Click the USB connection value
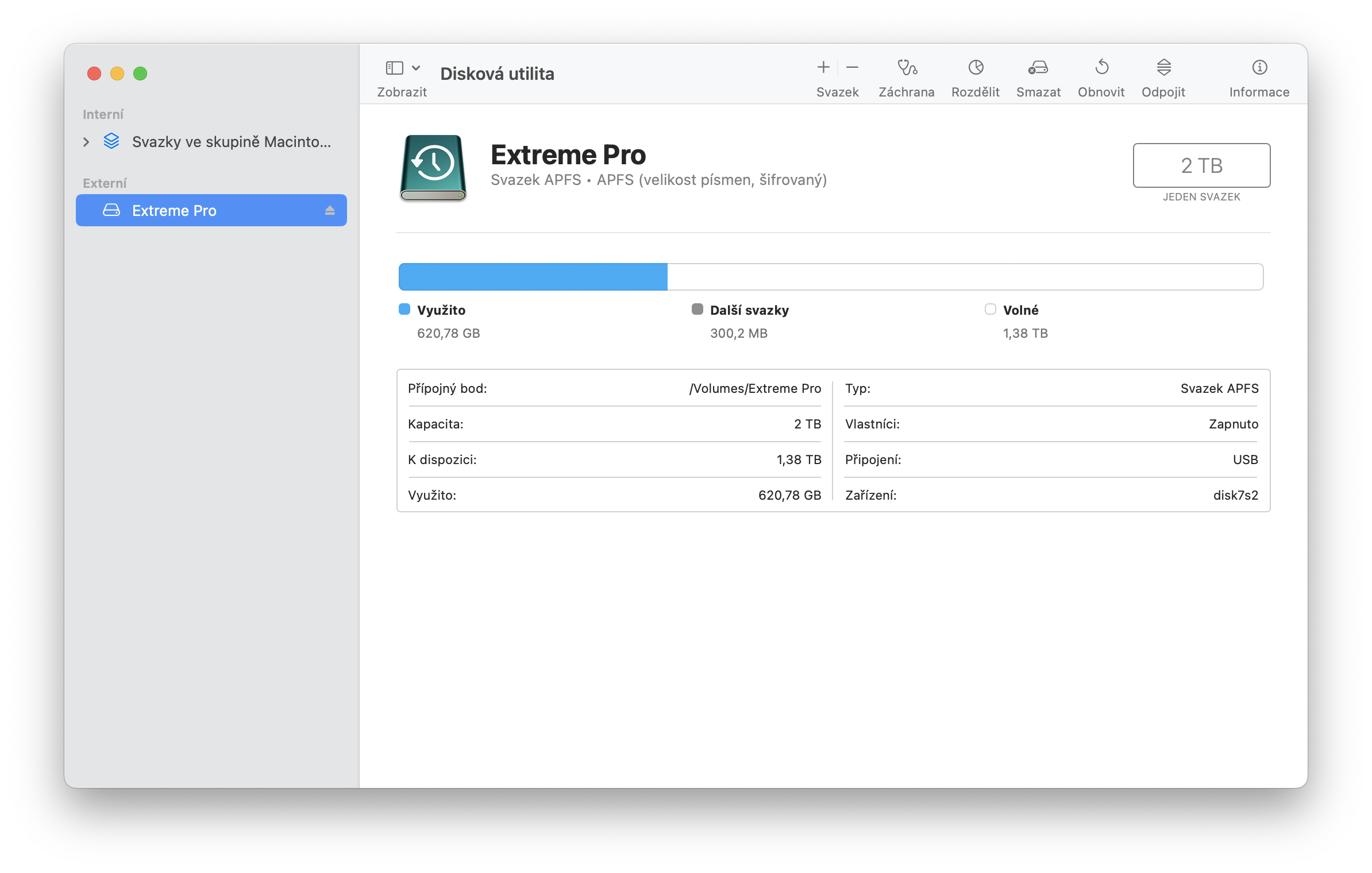Viewport: 1372px width, 873px height. tap(1246, 459)
